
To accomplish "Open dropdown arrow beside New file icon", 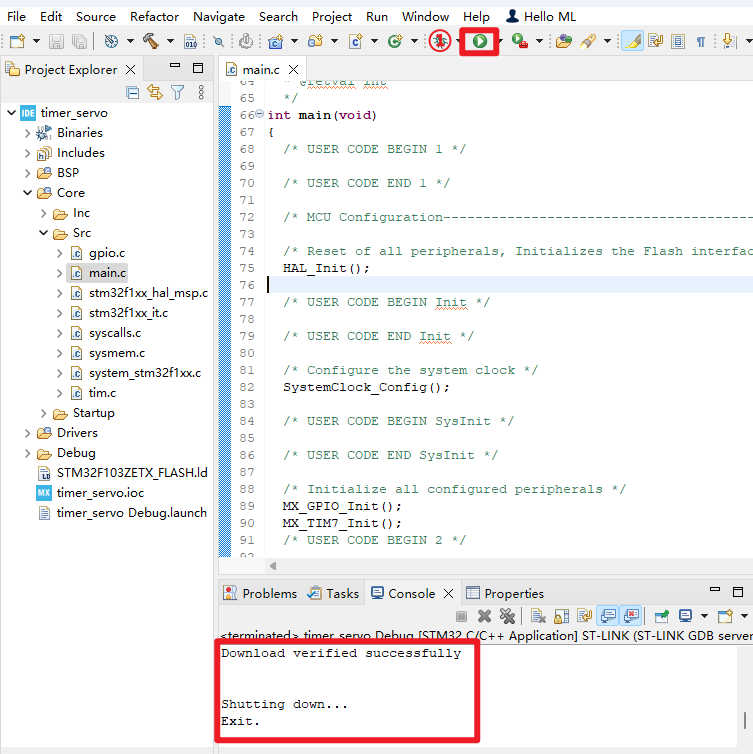I will point(36,41).
